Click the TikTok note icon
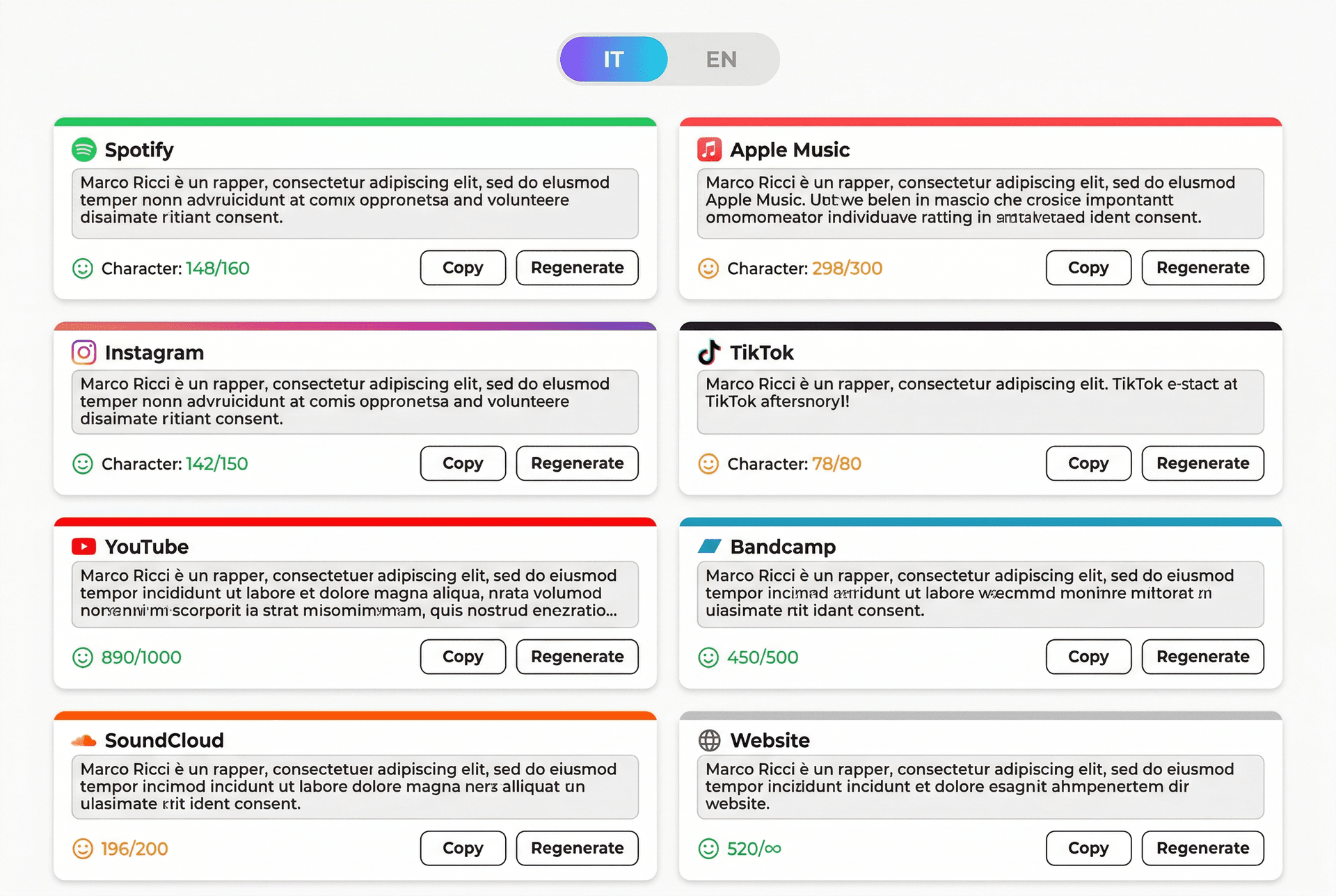This screenshot has height=896, width=1336. click(x=709, y=352)
